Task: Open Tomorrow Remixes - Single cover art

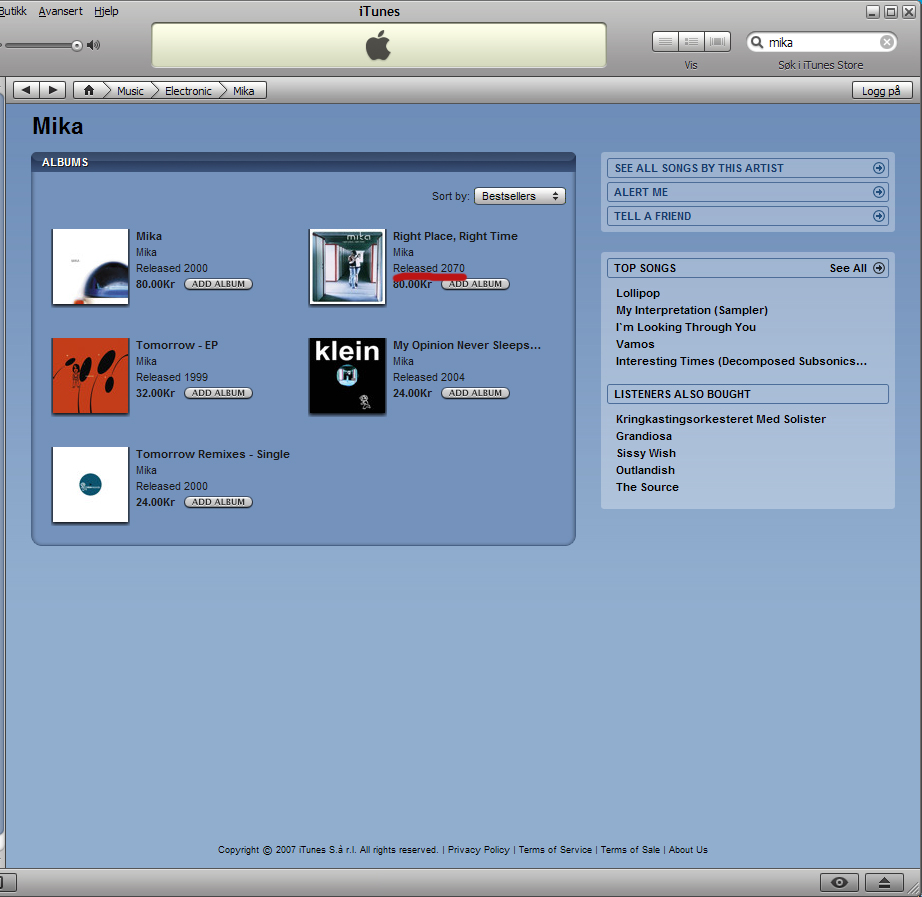Action: [91, 485]
